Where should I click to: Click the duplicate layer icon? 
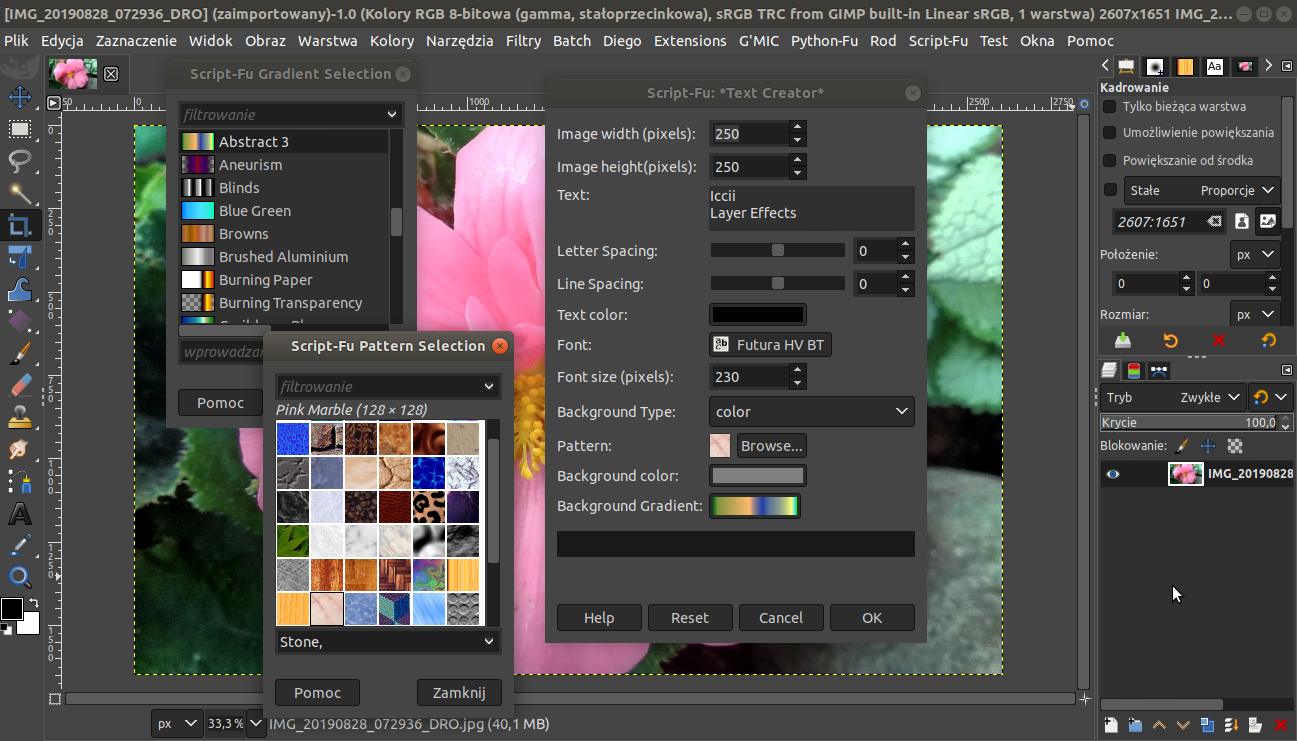point(1207,725)
